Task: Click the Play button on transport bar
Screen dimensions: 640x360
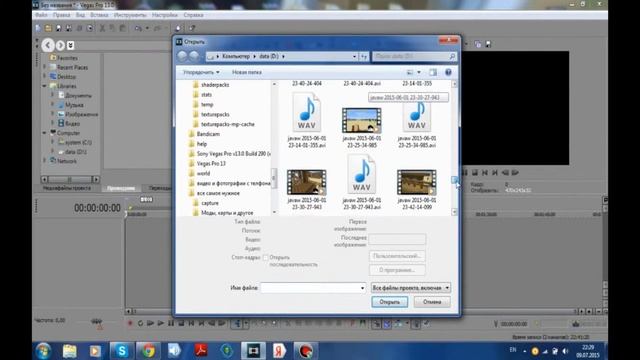Action: coord(161,323)
